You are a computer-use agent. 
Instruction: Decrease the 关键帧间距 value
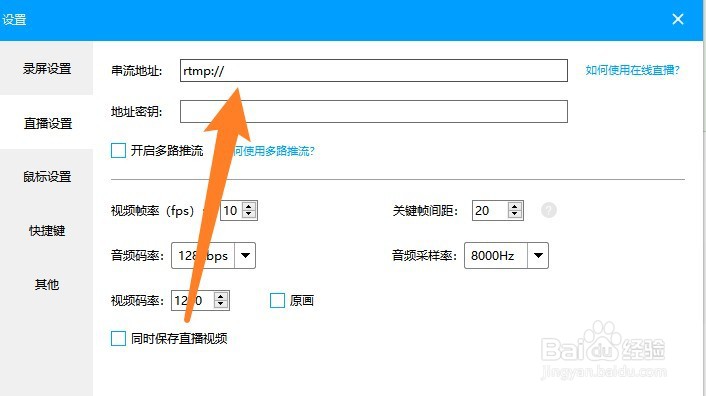515,215
